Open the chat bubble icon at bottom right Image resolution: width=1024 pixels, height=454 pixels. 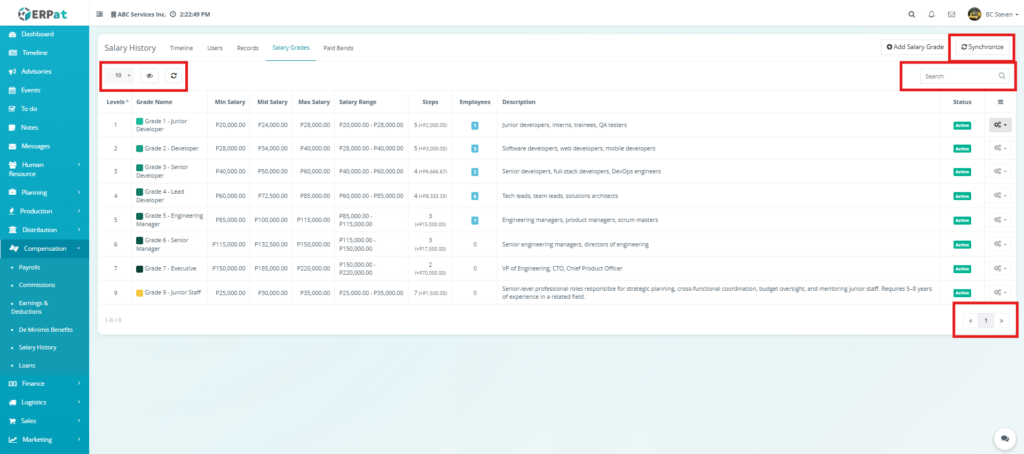tap(1002, 438)
